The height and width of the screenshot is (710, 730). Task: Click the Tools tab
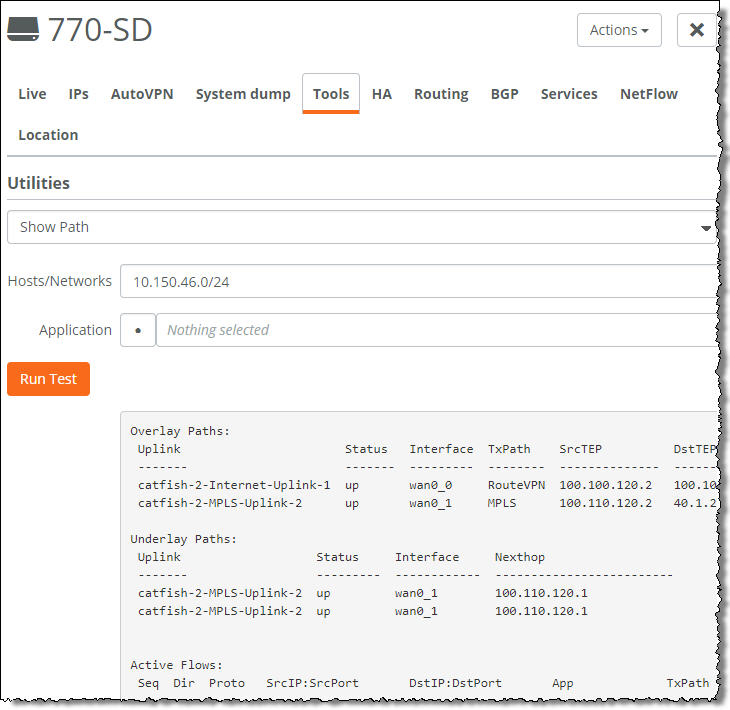(331, 94)
